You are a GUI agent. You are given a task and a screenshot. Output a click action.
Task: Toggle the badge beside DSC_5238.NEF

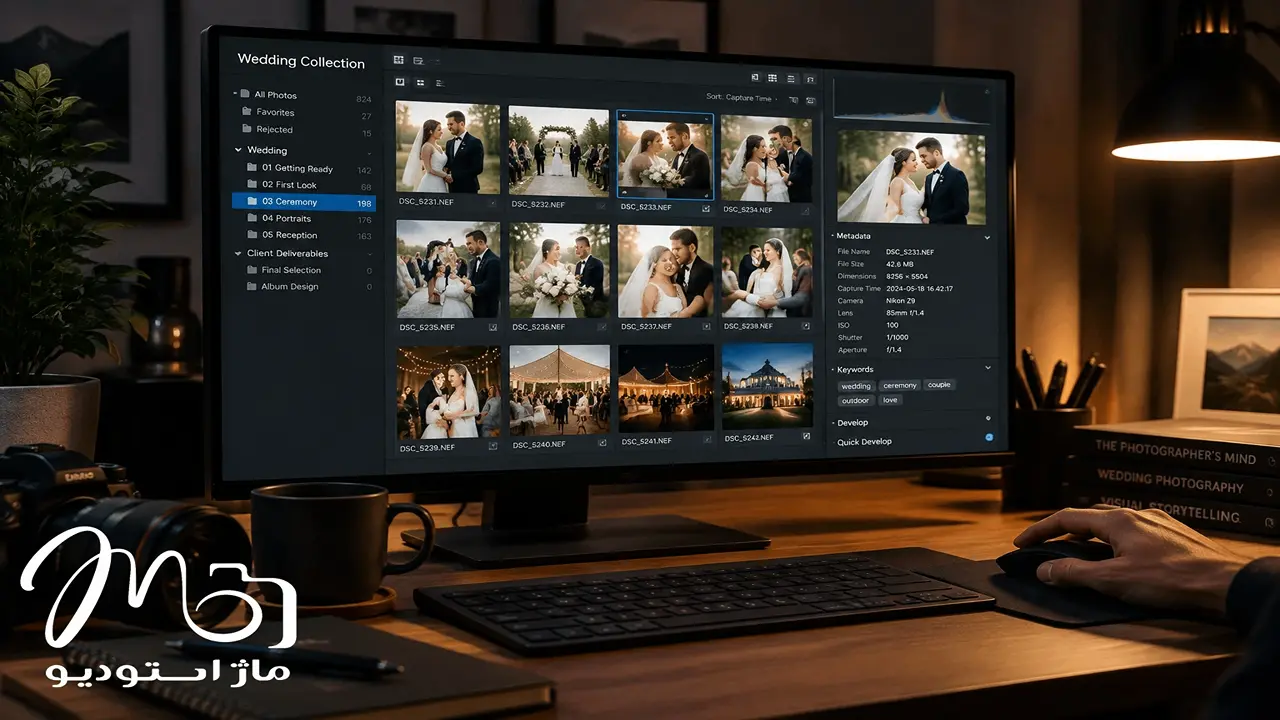click(806, 326)
